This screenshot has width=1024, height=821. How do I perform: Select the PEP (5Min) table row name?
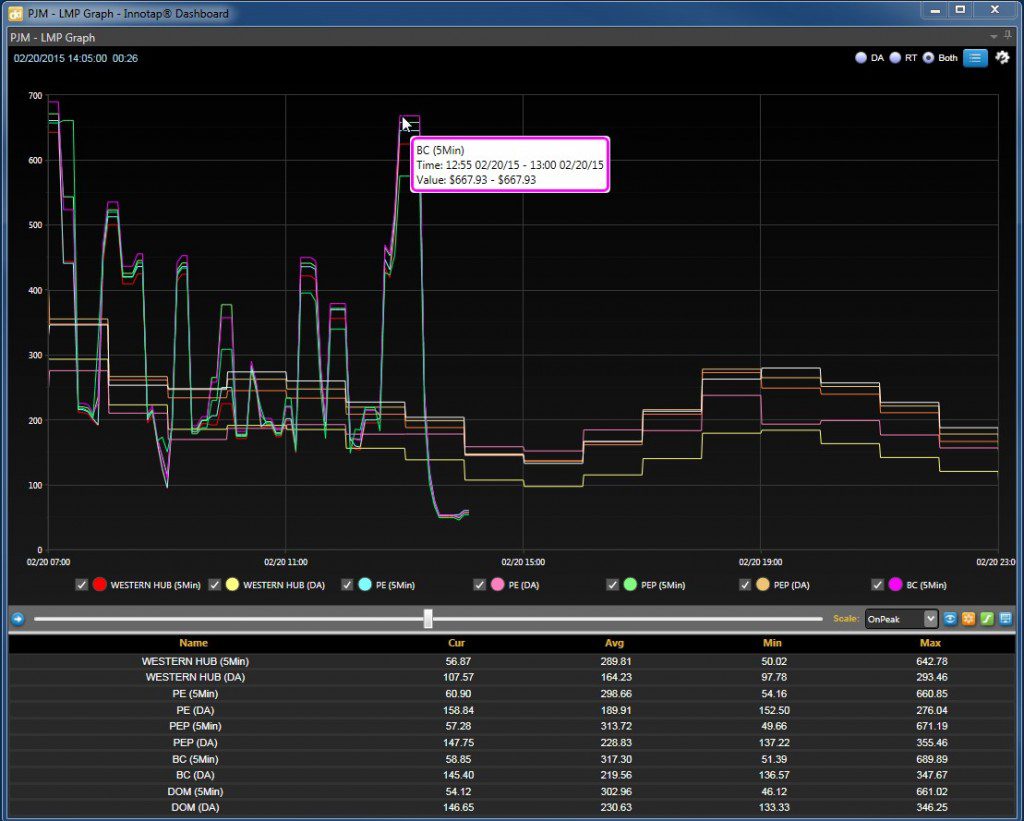(x=195, y=726)
